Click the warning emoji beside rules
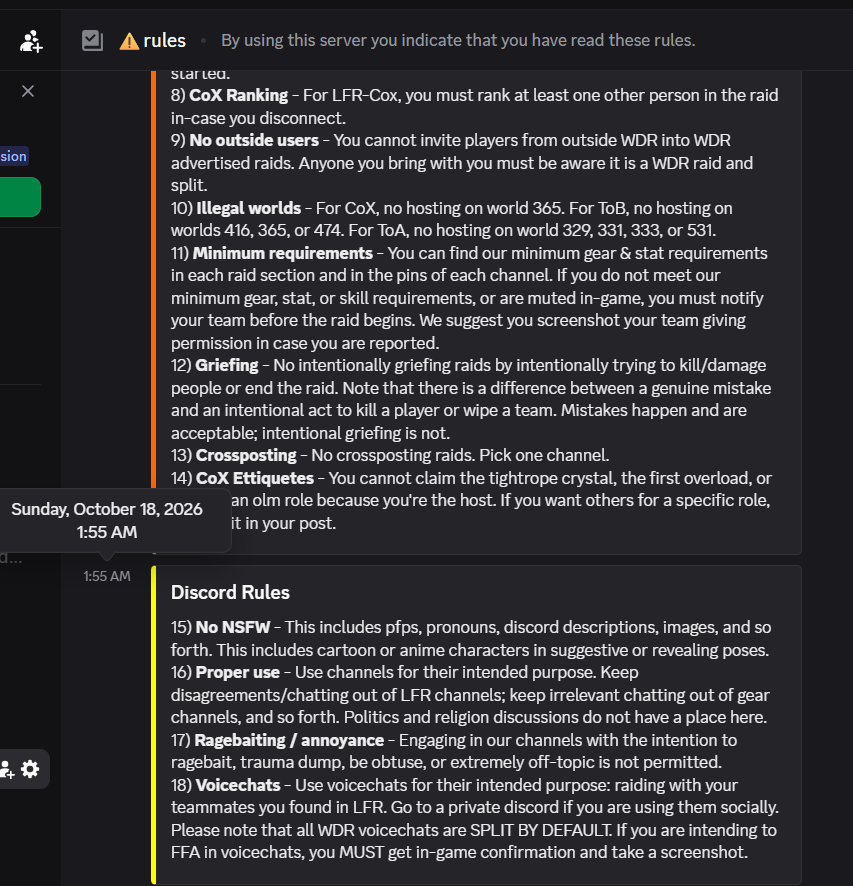Screen dimensions: 853x886 (x=129, y=41)
